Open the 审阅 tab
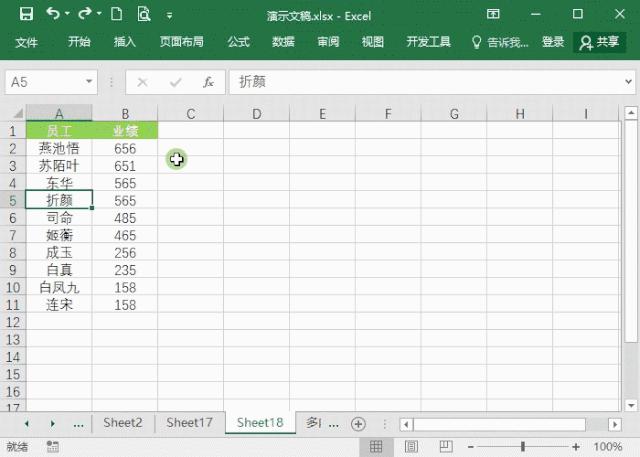Screen dimensions: 640x457 328,42
